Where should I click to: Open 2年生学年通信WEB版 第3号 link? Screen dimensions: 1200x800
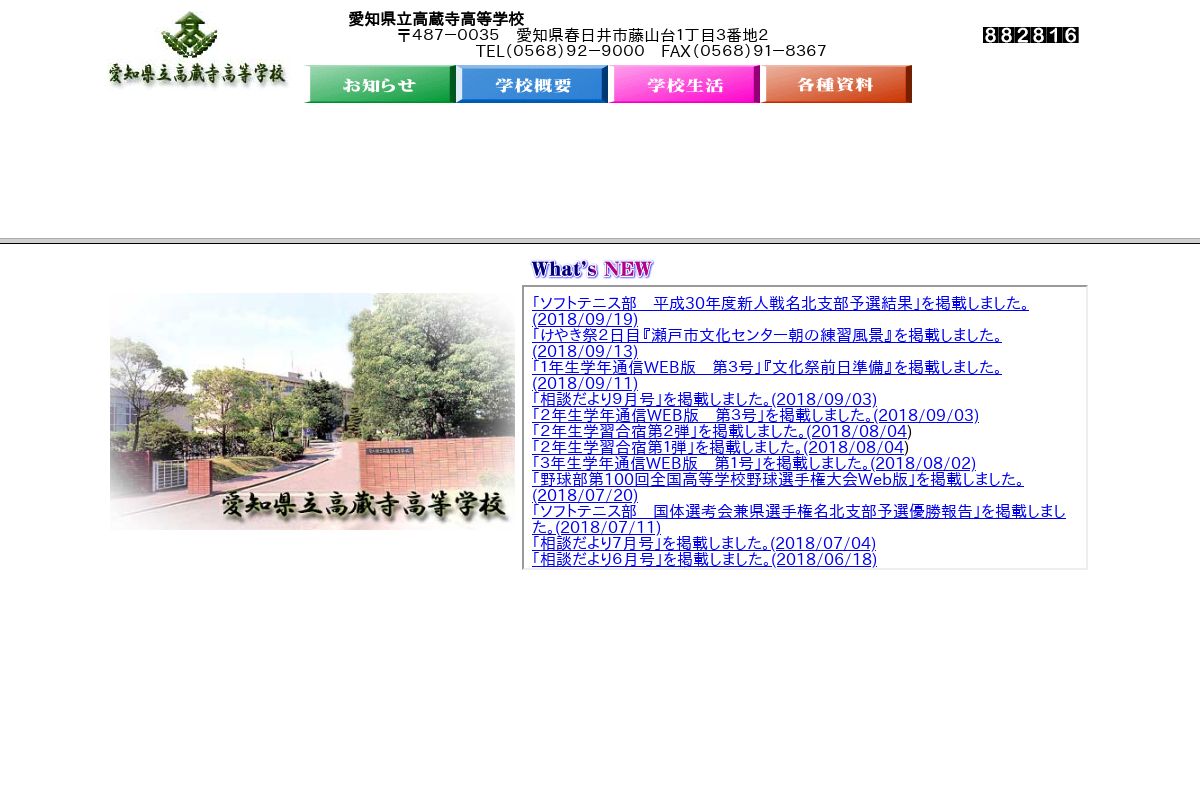click(x=755, y=415)
